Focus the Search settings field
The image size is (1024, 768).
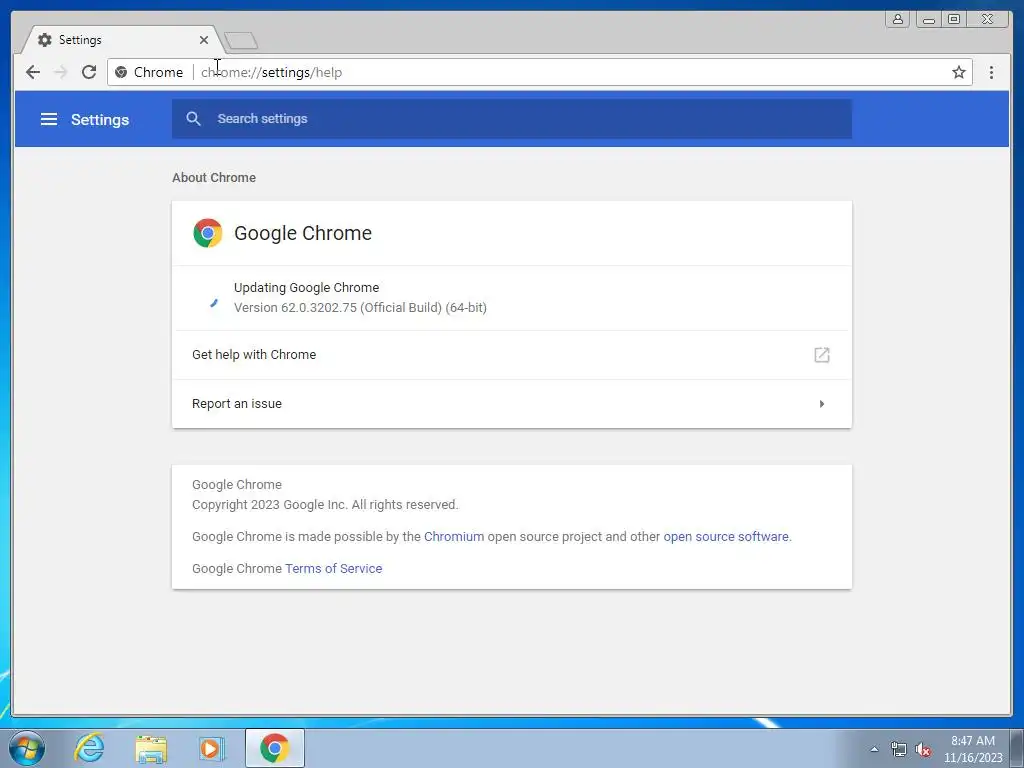[x=511, y=119]
